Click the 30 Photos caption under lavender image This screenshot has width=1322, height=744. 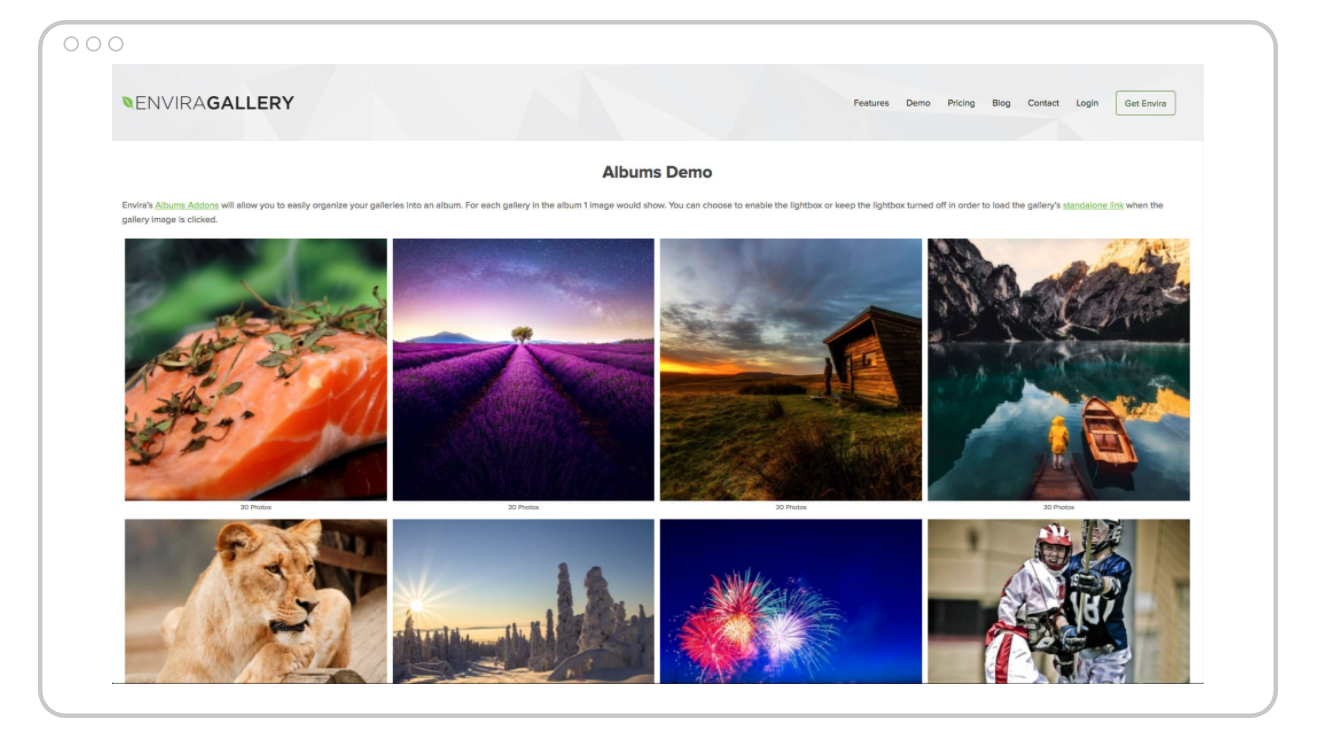pos(523,507)
